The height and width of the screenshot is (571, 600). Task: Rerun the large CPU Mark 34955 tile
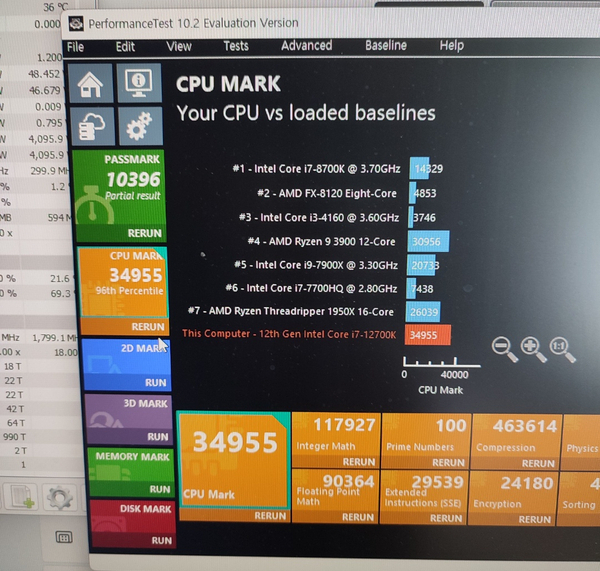(270, 516)
